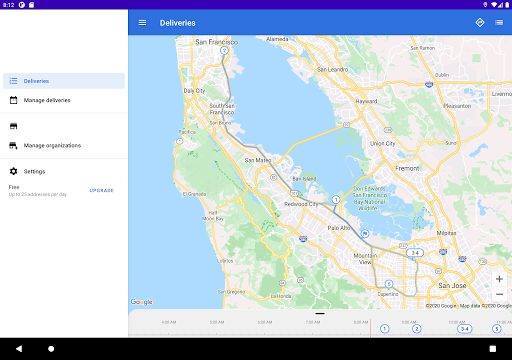Switch to list view icon in header

click(x=499, y=23)
